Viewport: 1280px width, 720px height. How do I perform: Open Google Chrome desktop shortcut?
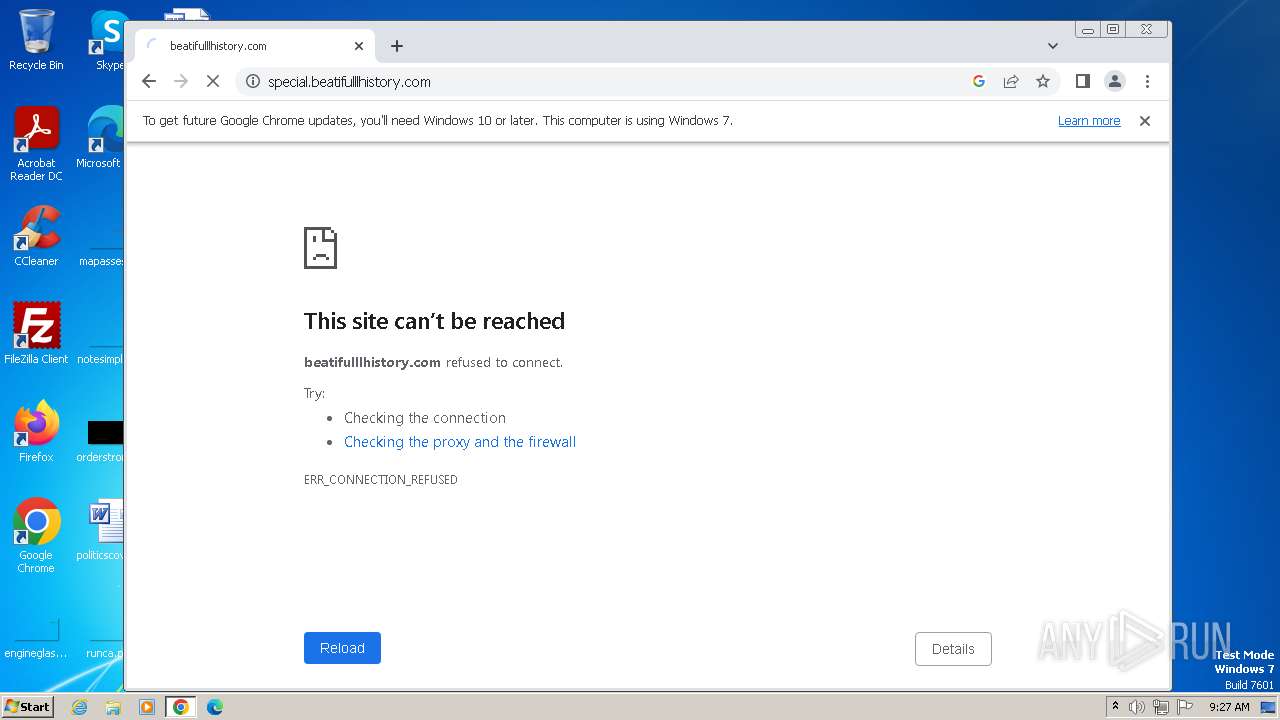tap(36, 535)
